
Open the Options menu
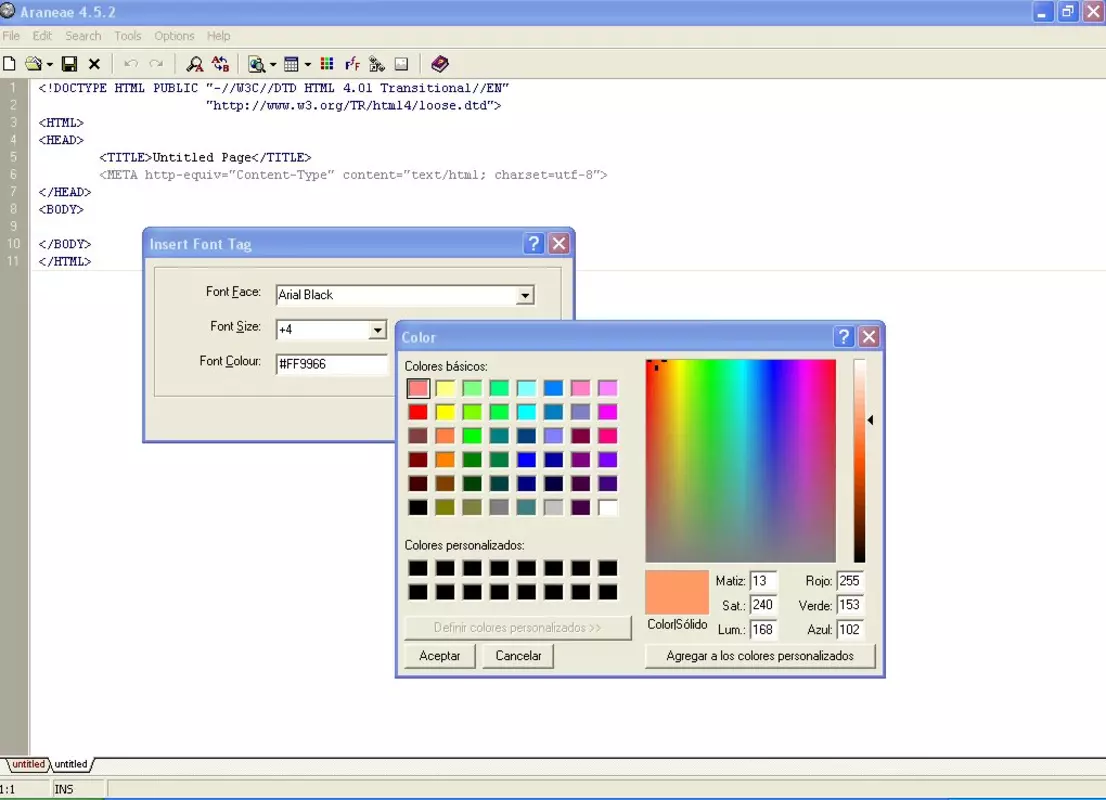174,36
